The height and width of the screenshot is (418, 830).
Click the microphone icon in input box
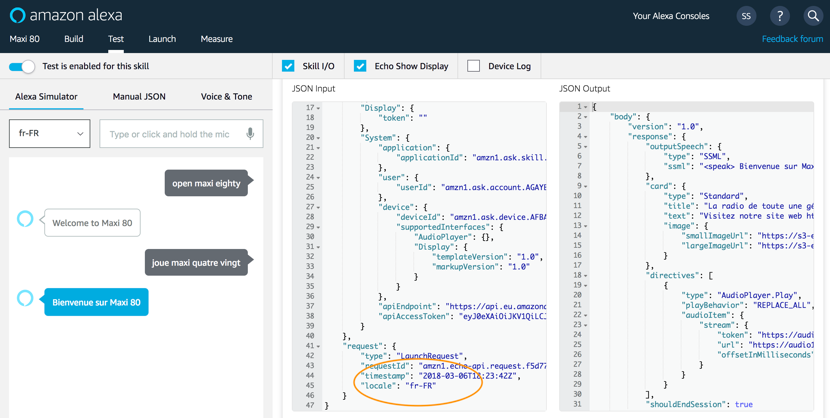point(250,134)
